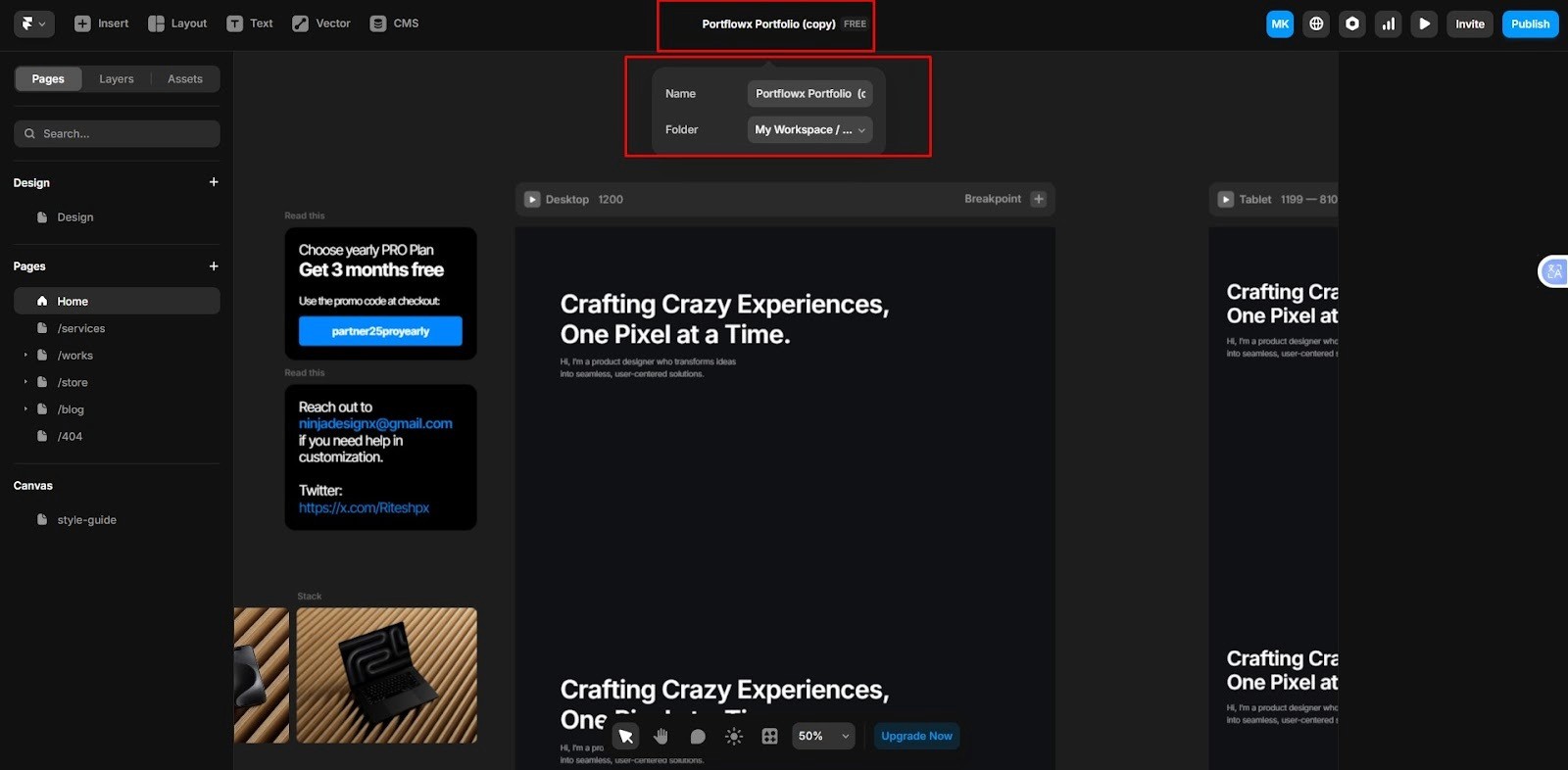The image size is (1568, 770).
Task: Open the Layout menu
Action: tap(177, 24)
